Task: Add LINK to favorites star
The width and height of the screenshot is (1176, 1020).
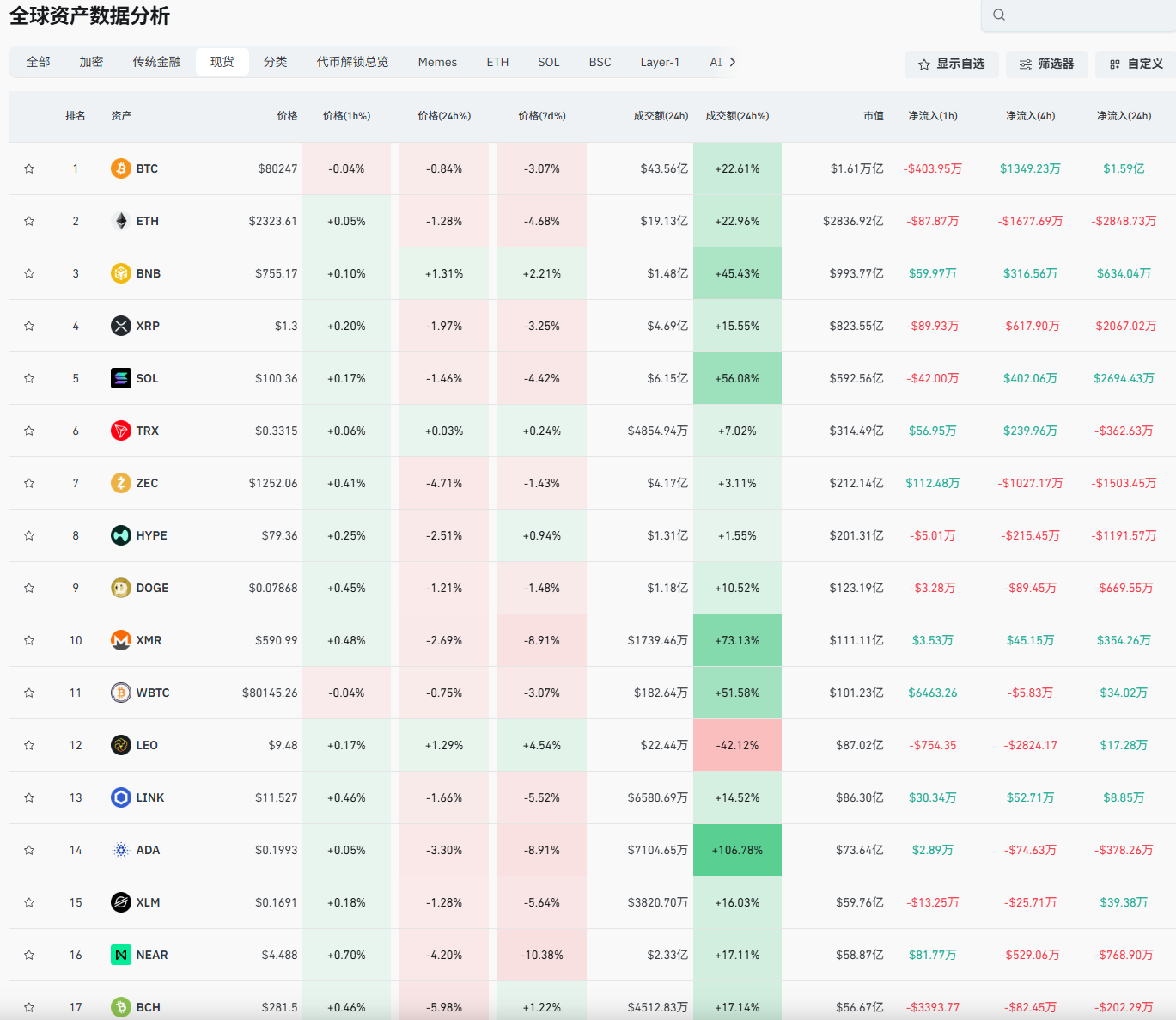Action: click(x=29, y=797)
